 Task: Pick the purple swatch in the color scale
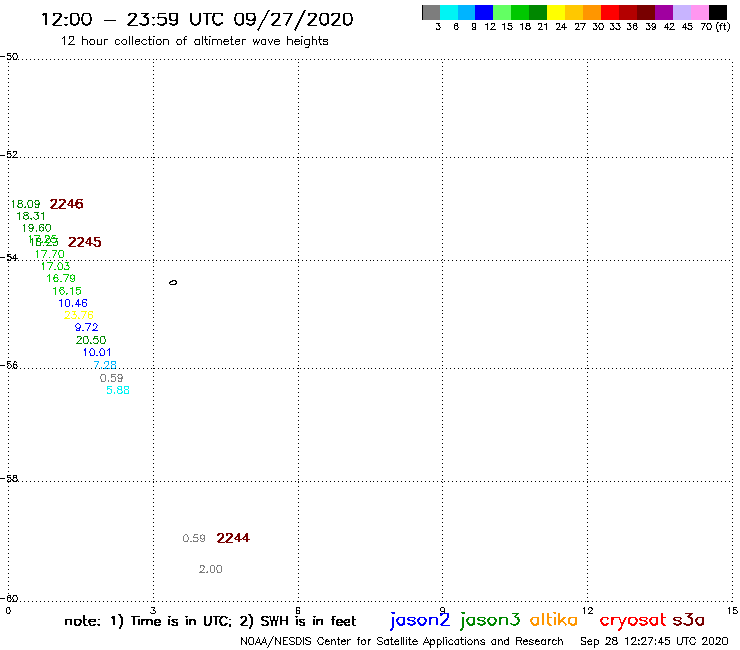click(x=664, y=12)
